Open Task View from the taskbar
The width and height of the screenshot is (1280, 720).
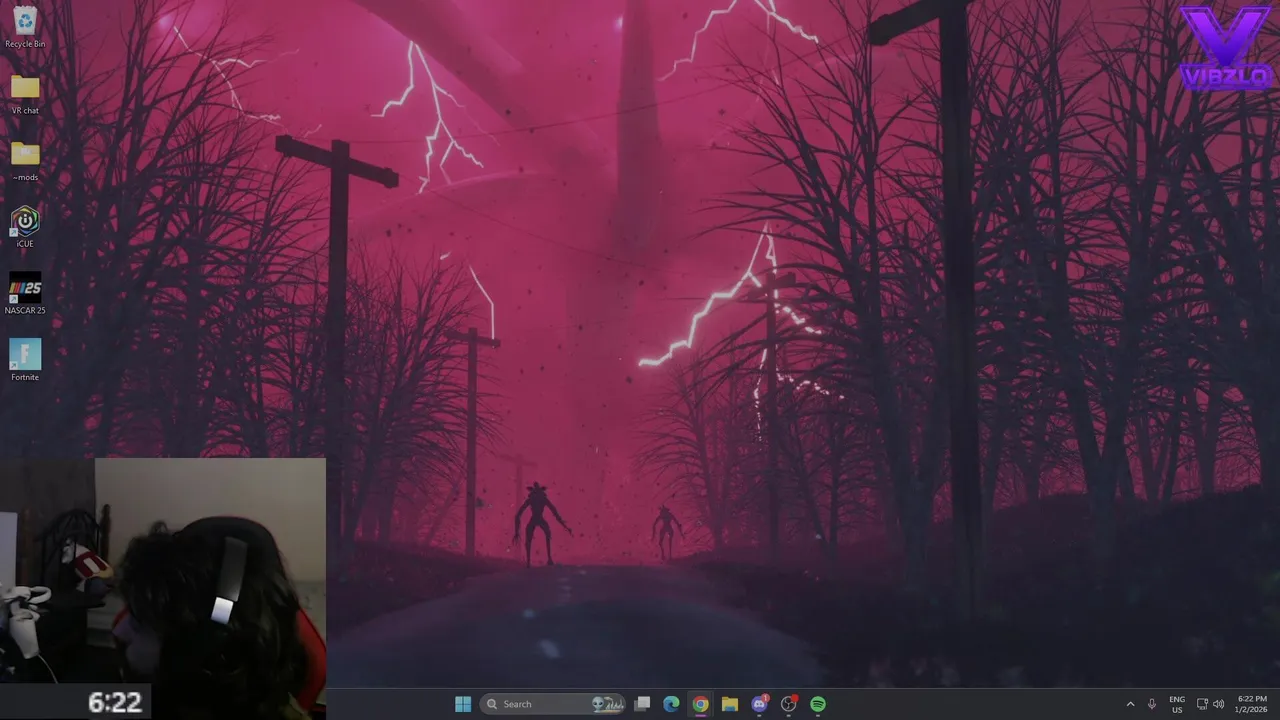coord(643,704)
